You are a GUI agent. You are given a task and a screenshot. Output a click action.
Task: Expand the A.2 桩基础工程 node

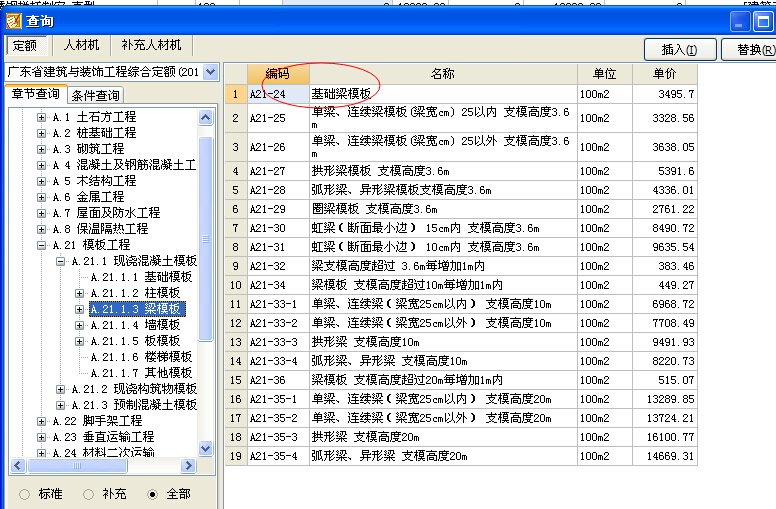point(42,133)
